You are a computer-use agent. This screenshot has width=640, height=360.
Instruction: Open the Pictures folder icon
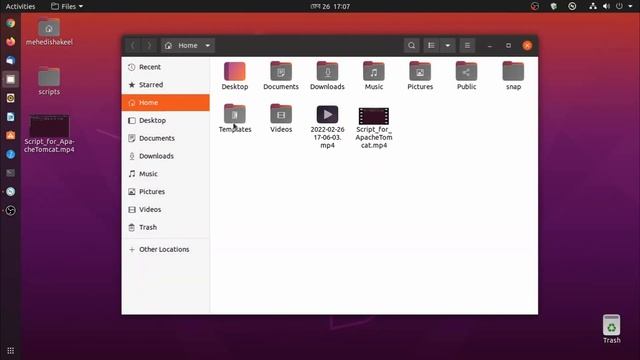click(420, 72)
